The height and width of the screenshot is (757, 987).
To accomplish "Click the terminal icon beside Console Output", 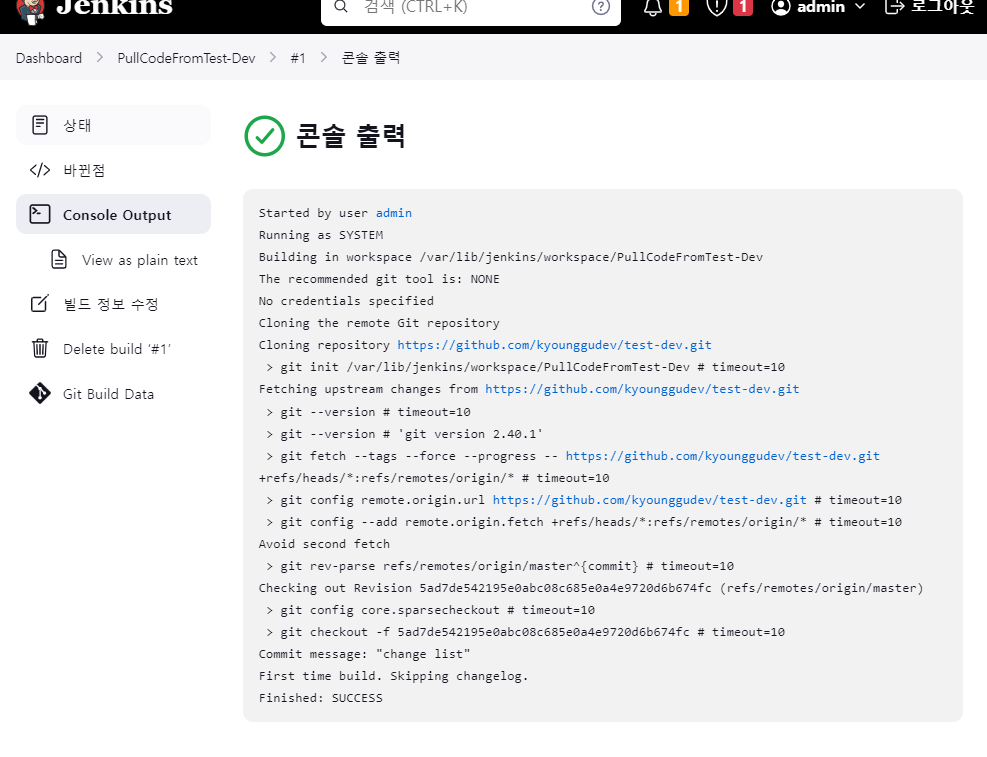I will tap(40, 214).
